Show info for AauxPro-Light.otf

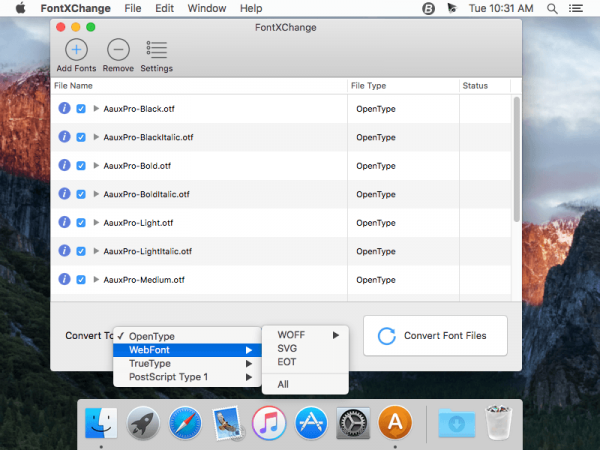pyautogui.click(x=64, y=222)
